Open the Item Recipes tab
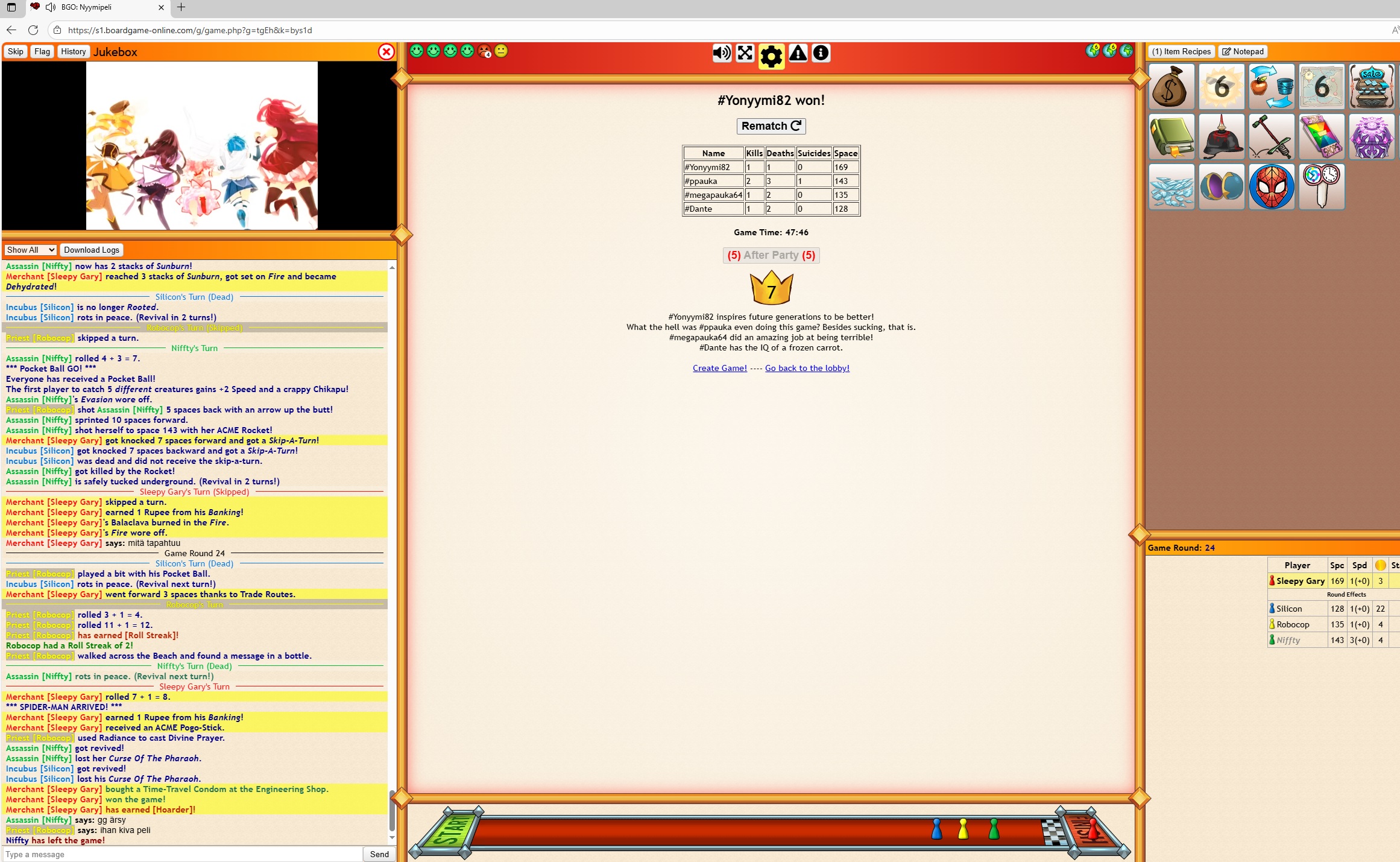The image size is (1400, 862). point(1181,51)
